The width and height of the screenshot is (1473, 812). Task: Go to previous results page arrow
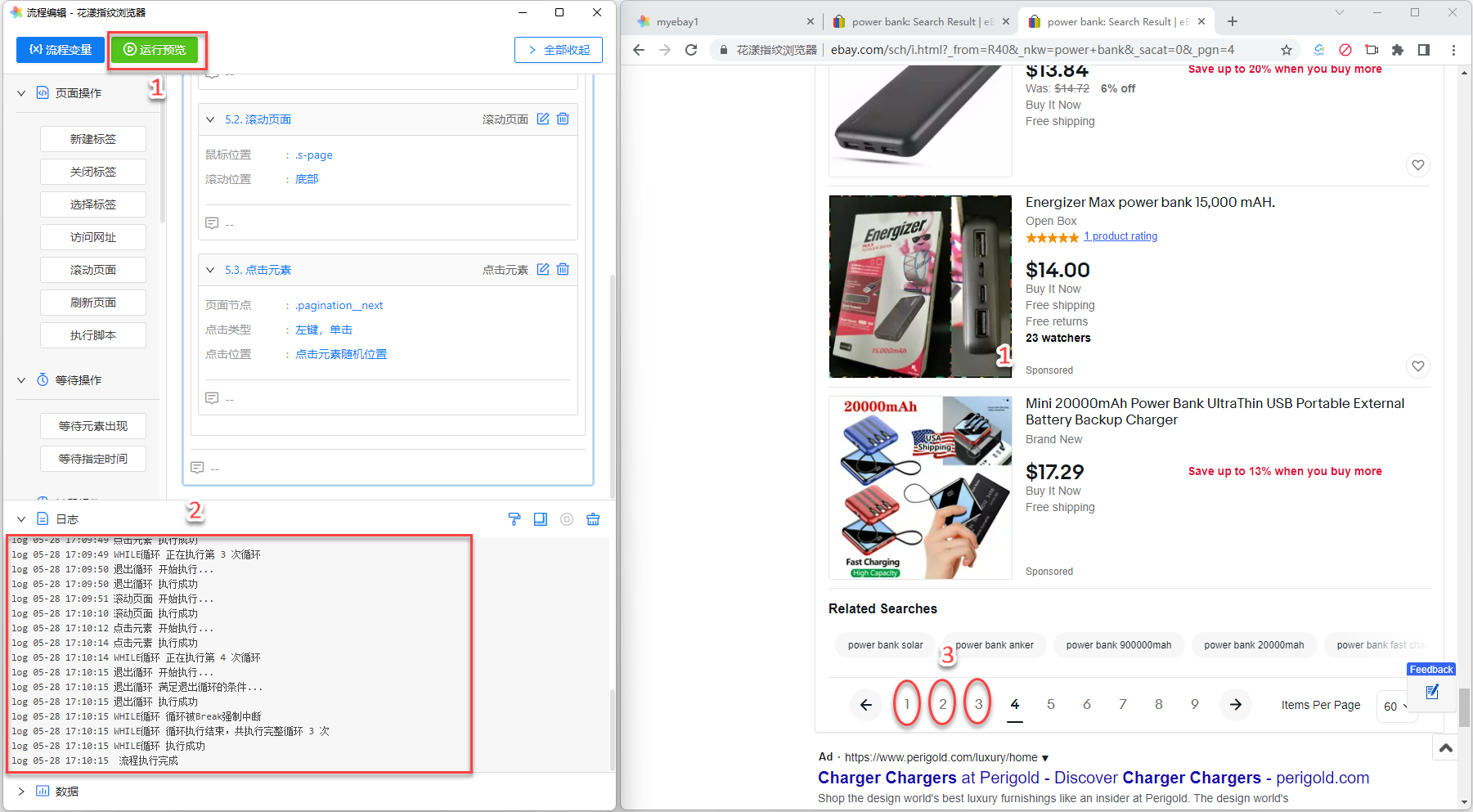click(866, 704)
